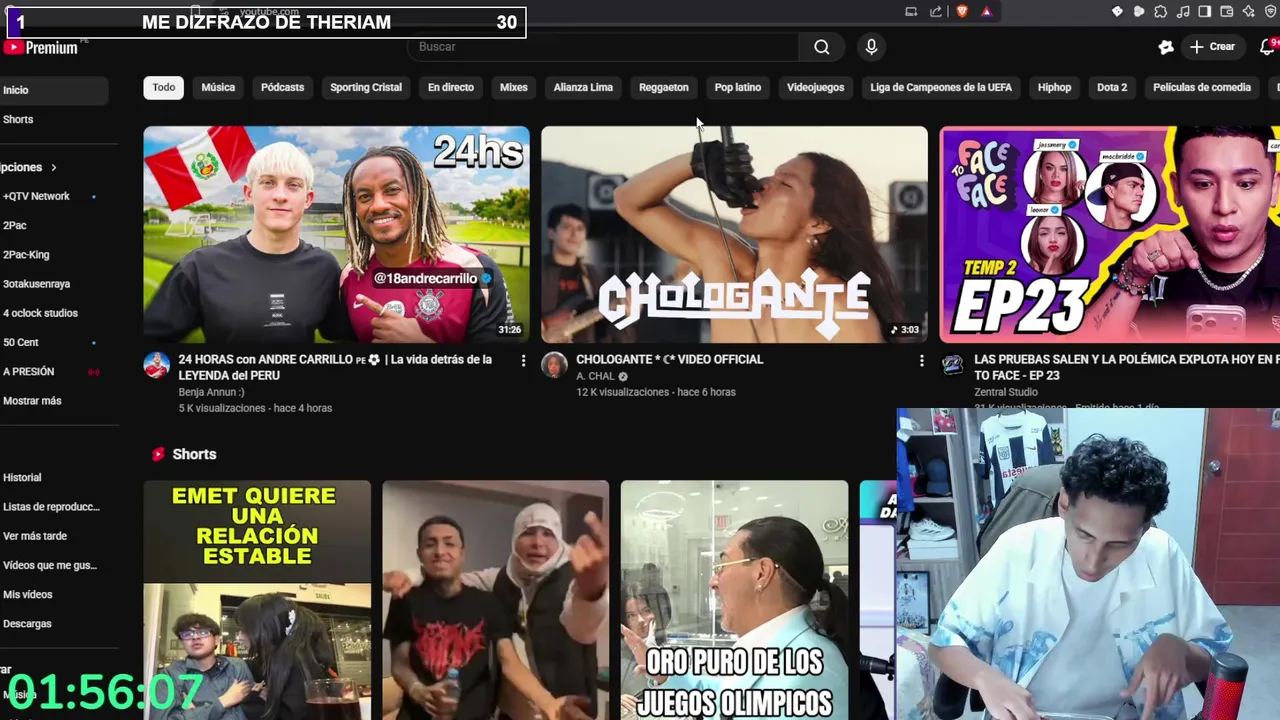
Task: Open YouTube notifications bell
Action: 1268,47
